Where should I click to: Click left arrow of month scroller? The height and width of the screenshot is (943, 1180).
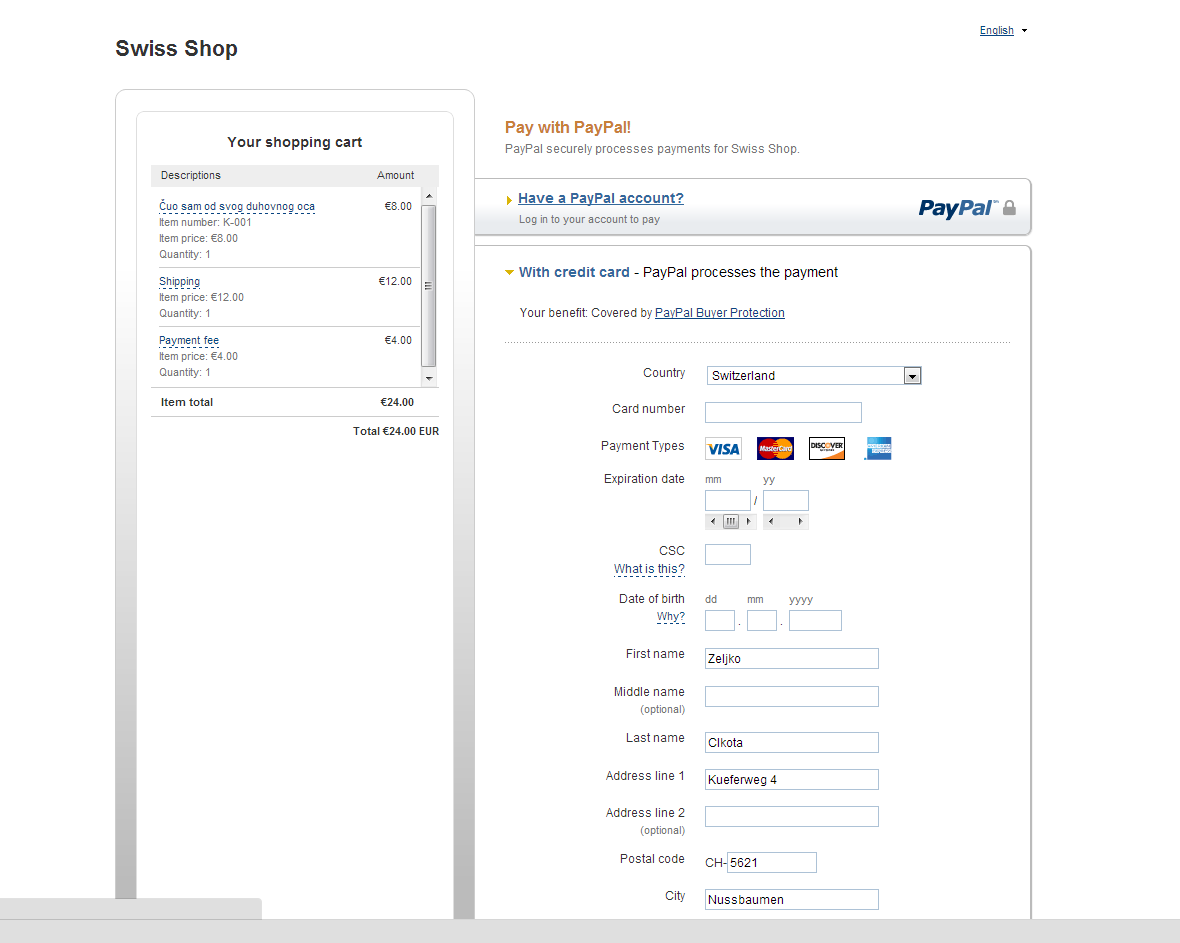pos(713,522)
